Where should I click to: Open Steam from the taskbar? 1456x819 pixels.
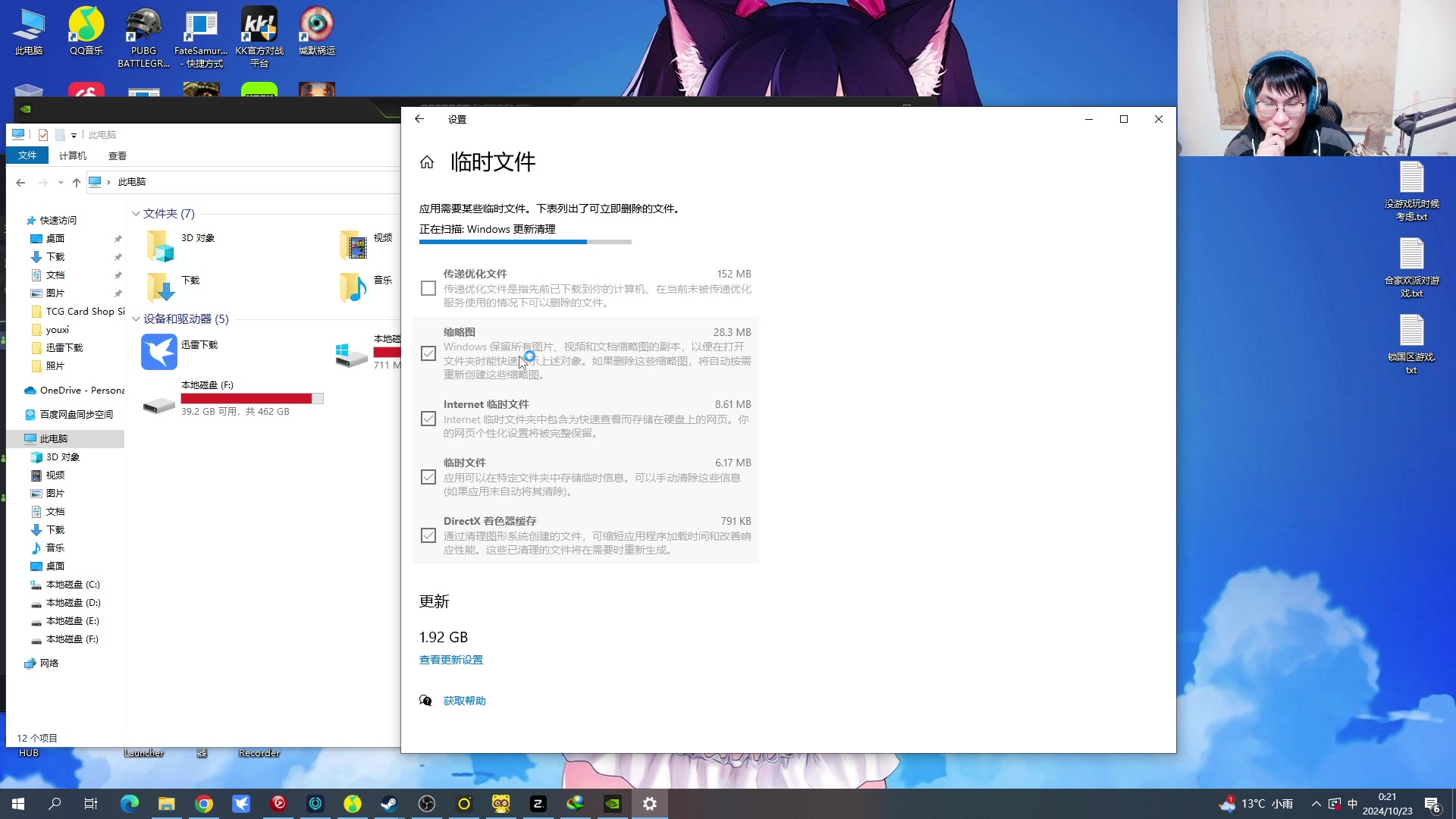tap(390, 804)
